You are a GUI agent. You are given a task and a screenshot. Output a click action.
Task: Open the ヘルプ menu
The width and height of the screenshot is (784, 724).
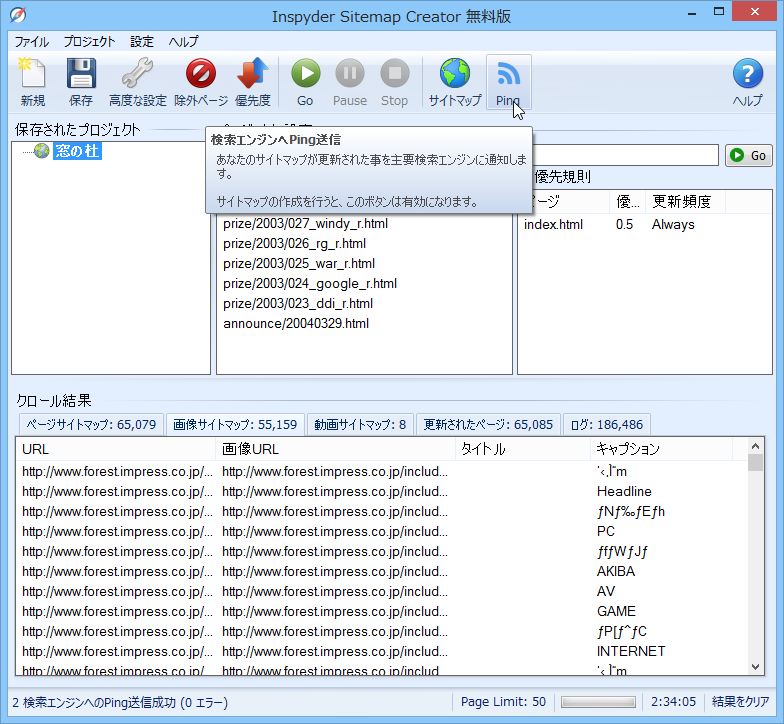click(184, 42)
